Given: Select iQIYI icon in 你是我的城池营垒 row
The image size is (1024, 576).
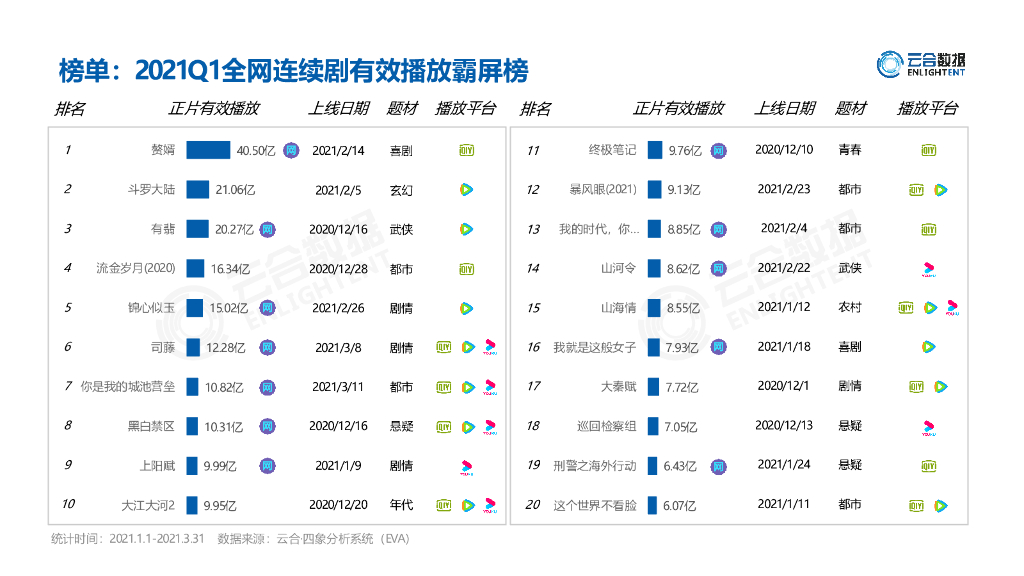Looking at the screenshot, I should click(x=443, y=387).
